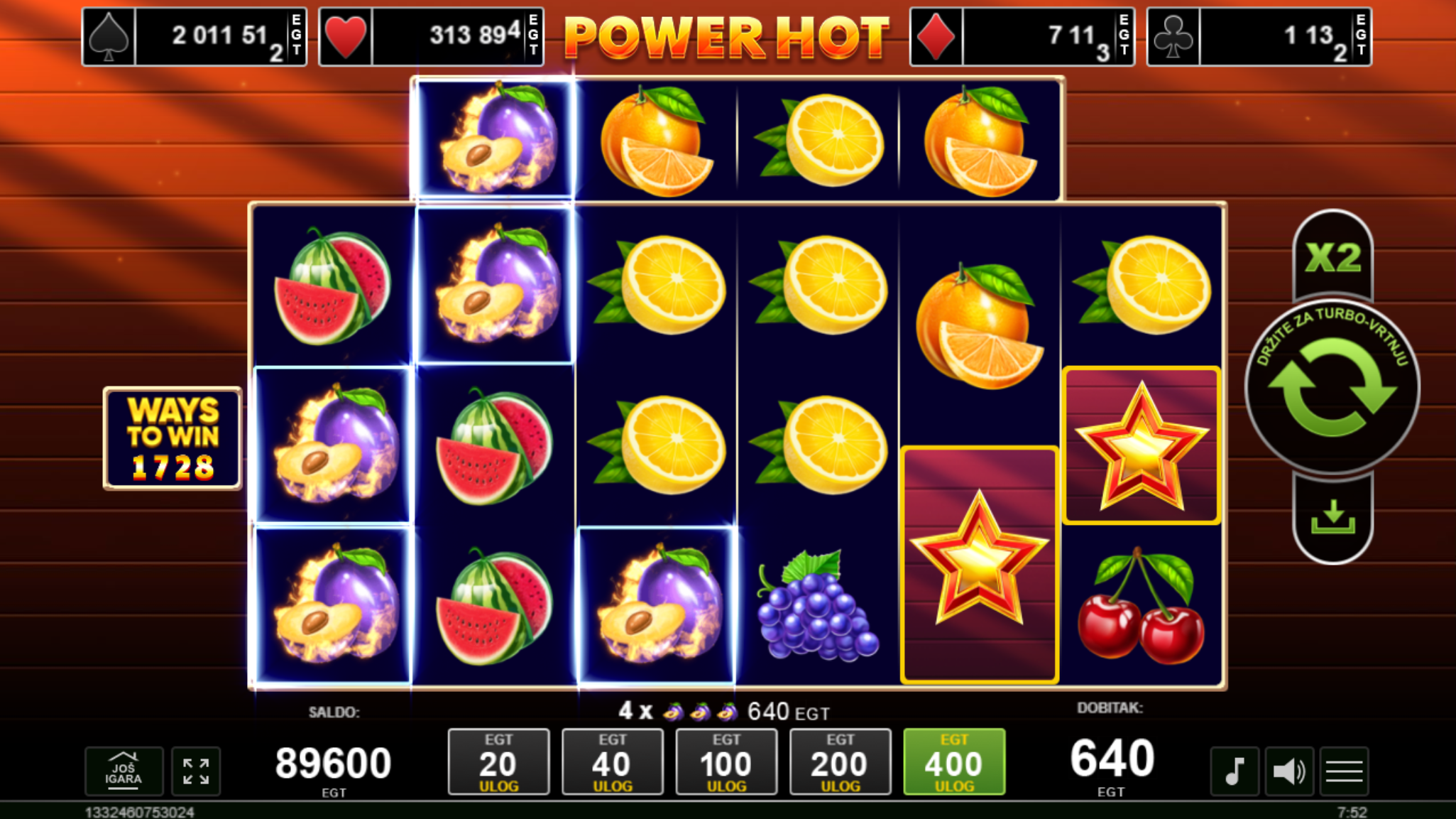Toggle fullscreen with the arrows icon
Image resolution: width=1456 pixels, height=819 pixels.
point(196,771)
